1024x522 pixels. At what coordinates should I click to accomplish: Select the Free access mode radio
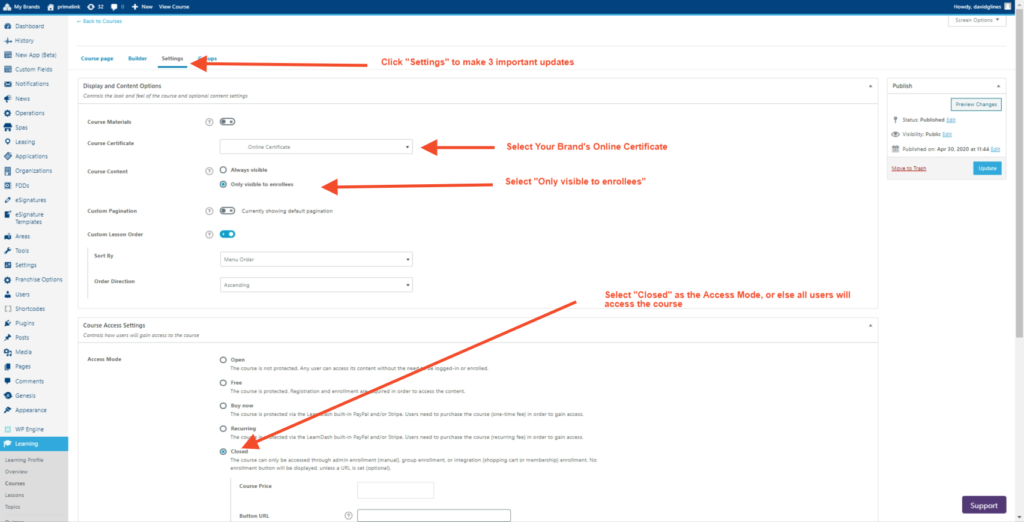point(223,383)
